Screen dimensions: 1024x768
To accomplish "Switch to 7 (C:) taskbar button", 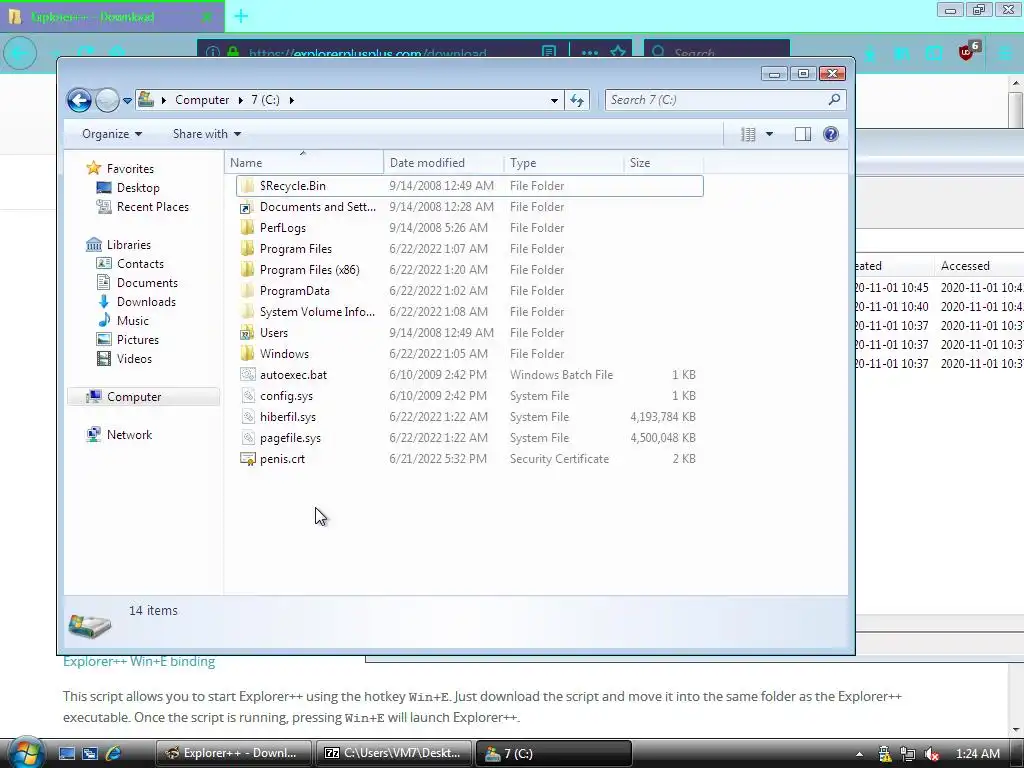I will click(x=553, y=753).
